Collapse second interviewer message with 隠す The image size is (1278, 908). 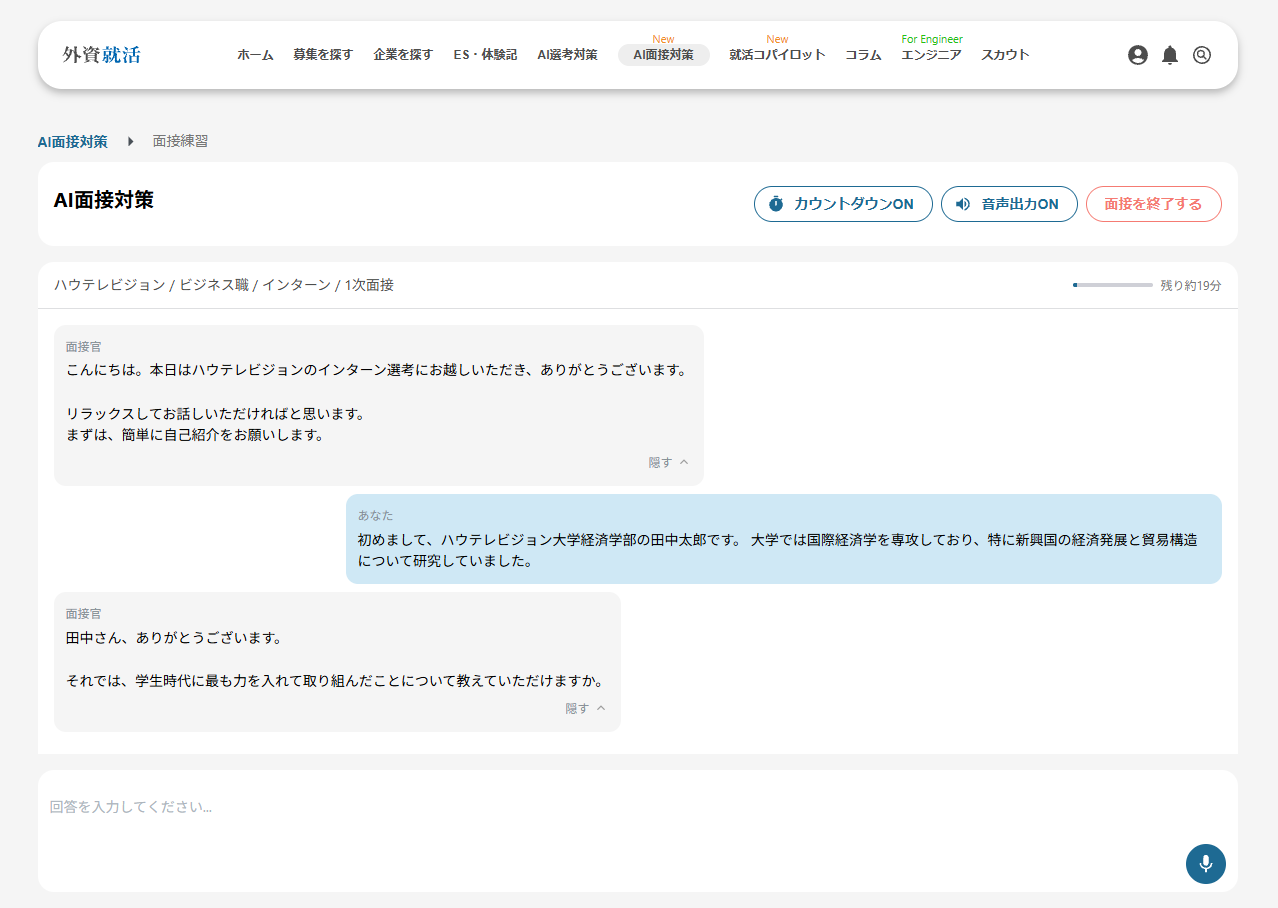[586, 708]
